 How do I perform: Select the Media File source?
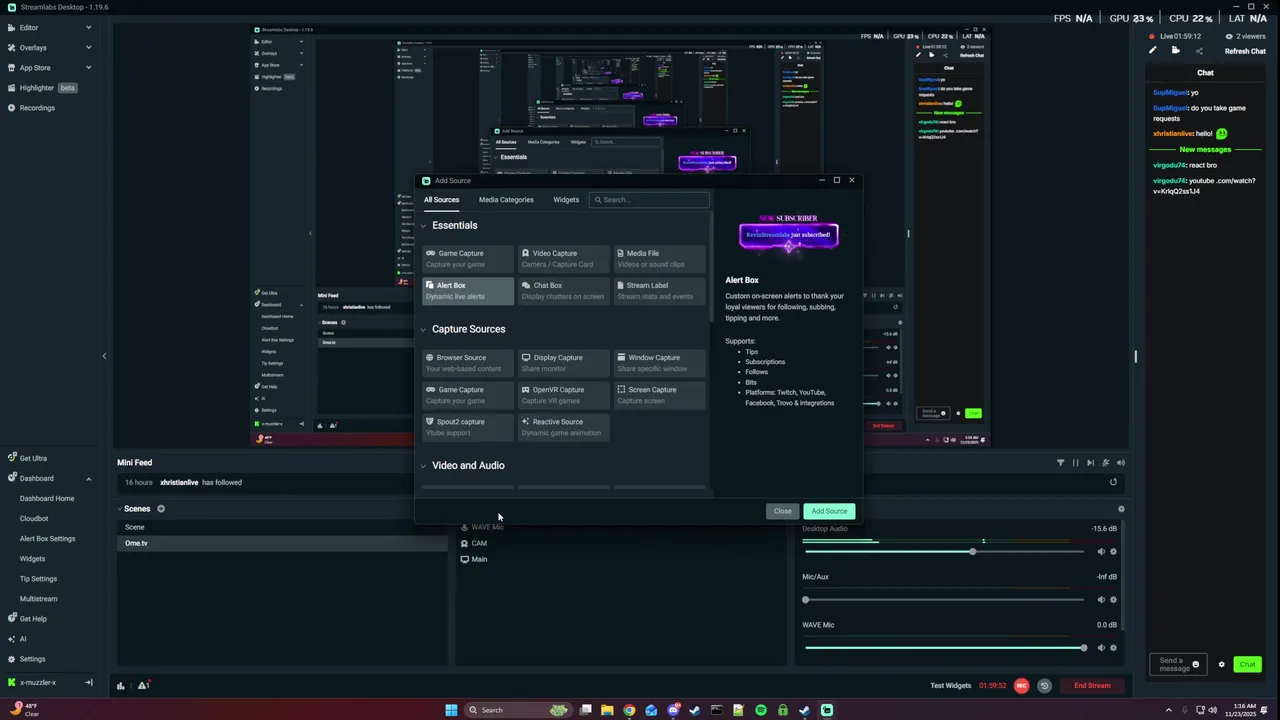659,258
